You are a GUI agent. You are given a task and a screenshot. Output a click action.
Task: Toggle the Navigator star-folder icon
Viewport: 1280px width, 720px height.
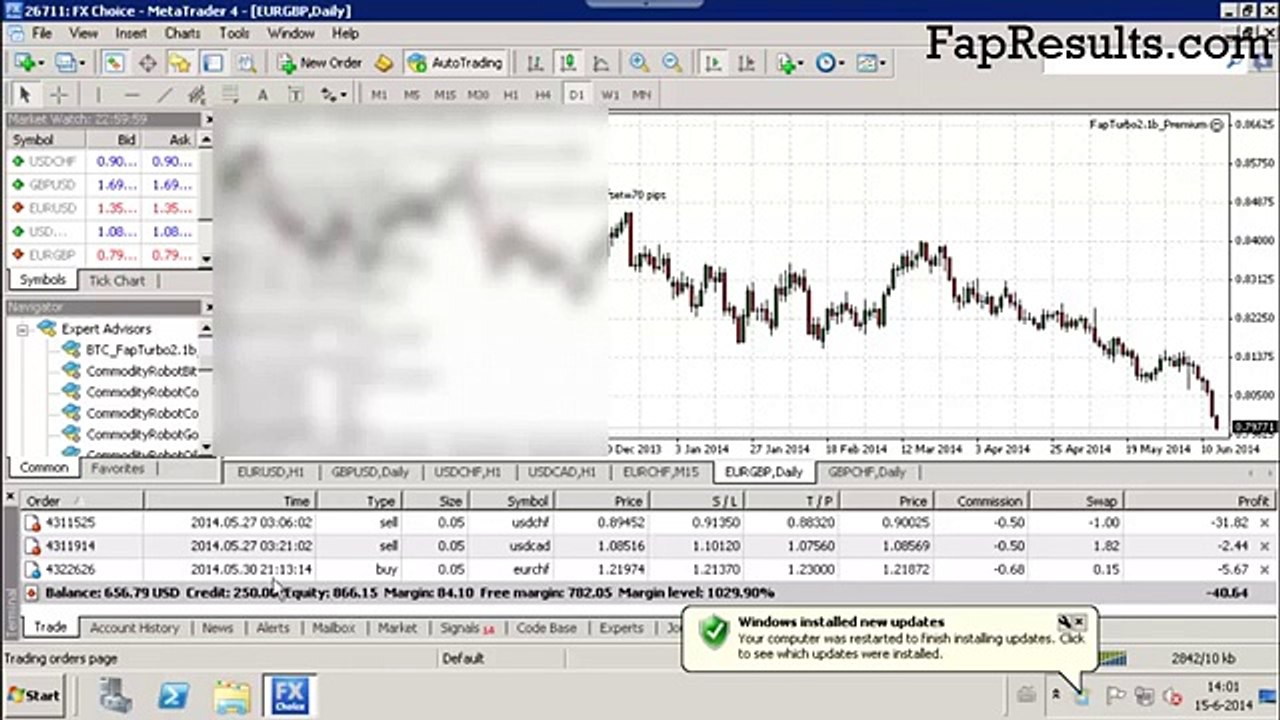coord(180,63)
